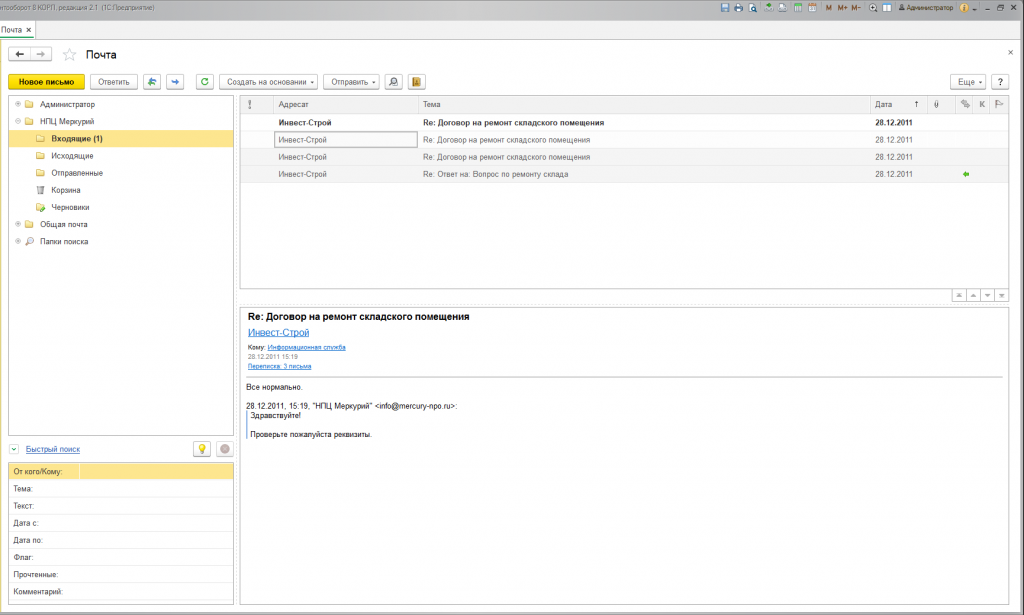Open the Инвест-Строй sender link
The width and height of the screenshot is (1024, 615).
(x=278, y=332)
